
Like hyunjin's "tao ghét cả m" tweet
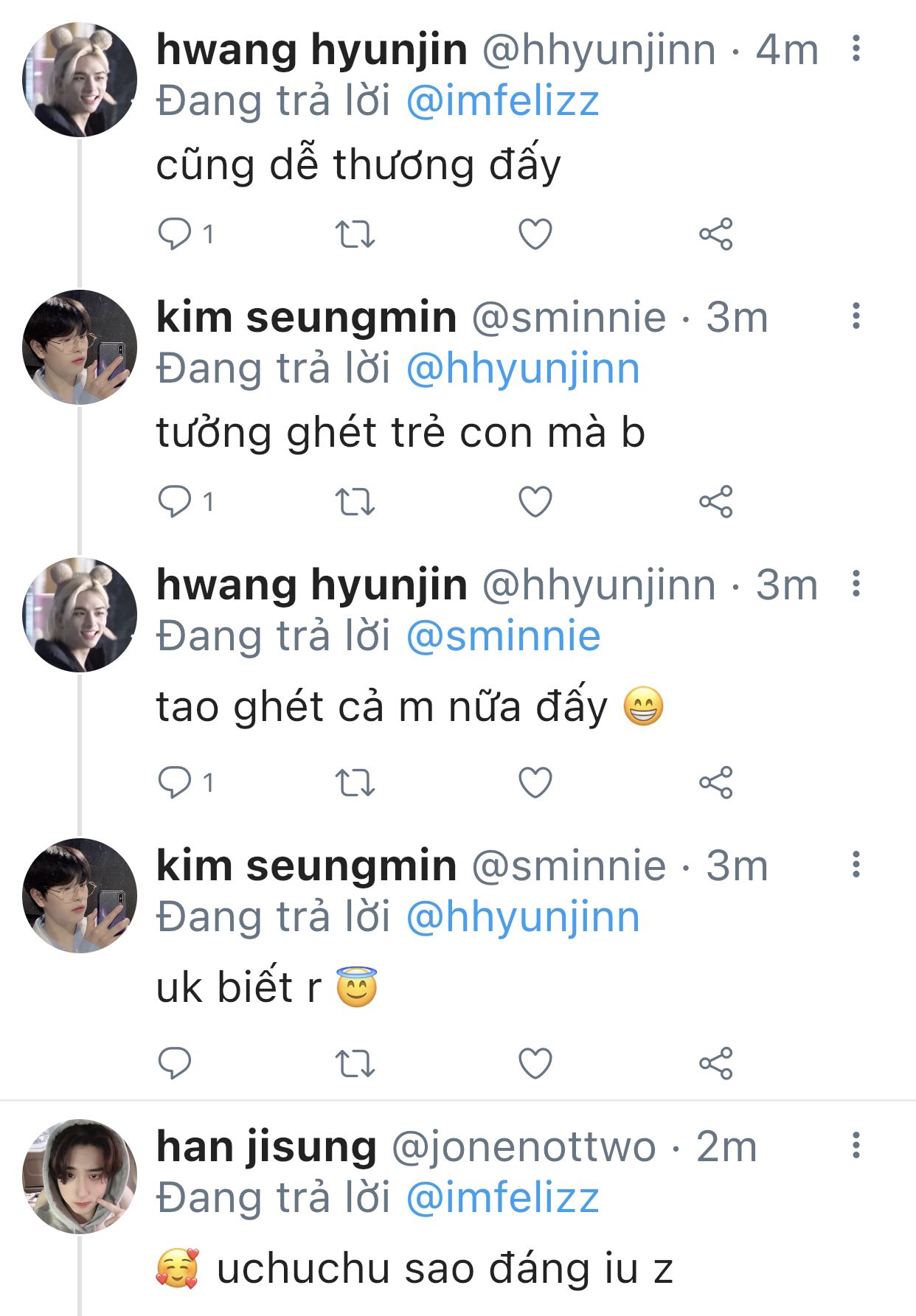tap(535, 782)
